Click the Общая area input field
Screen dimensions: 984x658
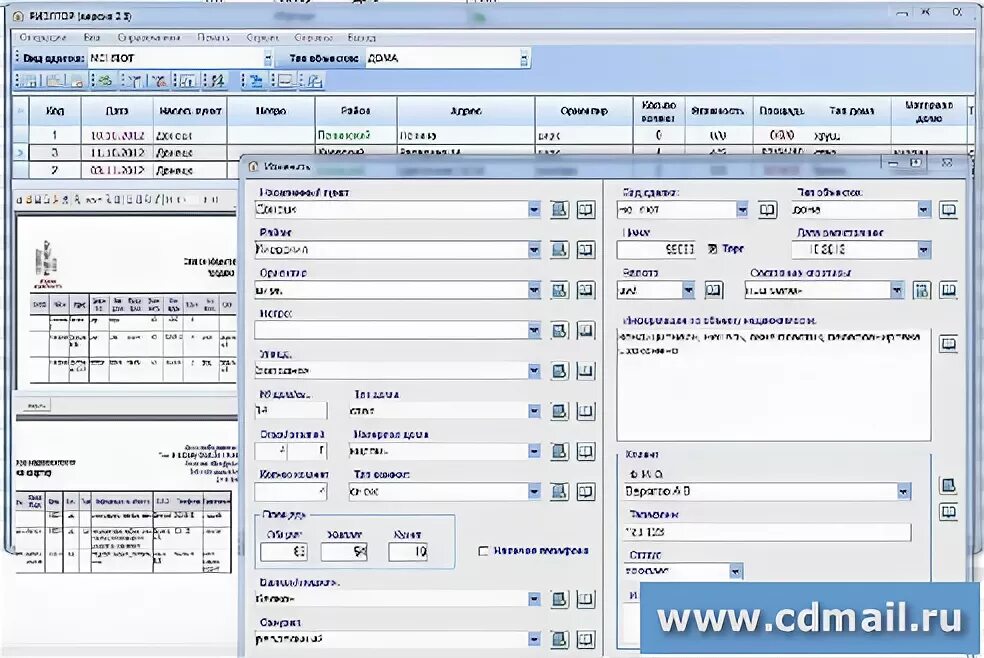283,552
